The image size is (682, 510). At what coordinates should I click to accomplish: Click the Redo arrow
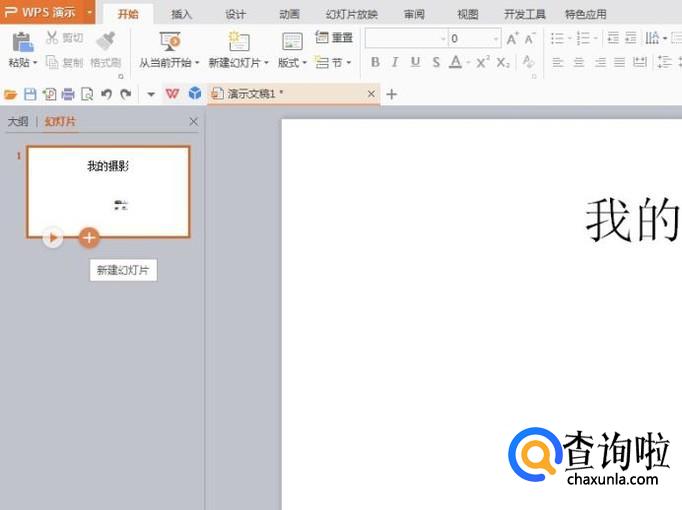point(126,94)
